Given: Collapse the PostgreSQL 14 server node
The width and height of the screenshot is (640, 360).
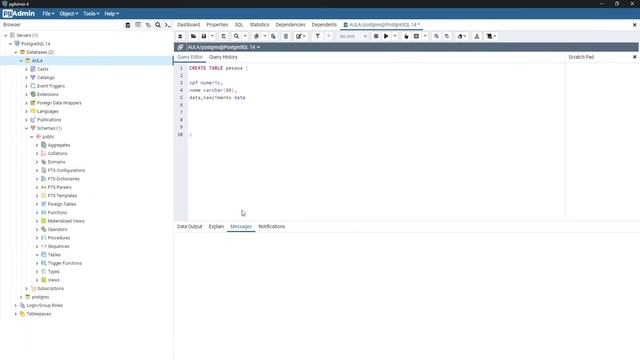Looking at the screenshot, I should coord(11,44).
